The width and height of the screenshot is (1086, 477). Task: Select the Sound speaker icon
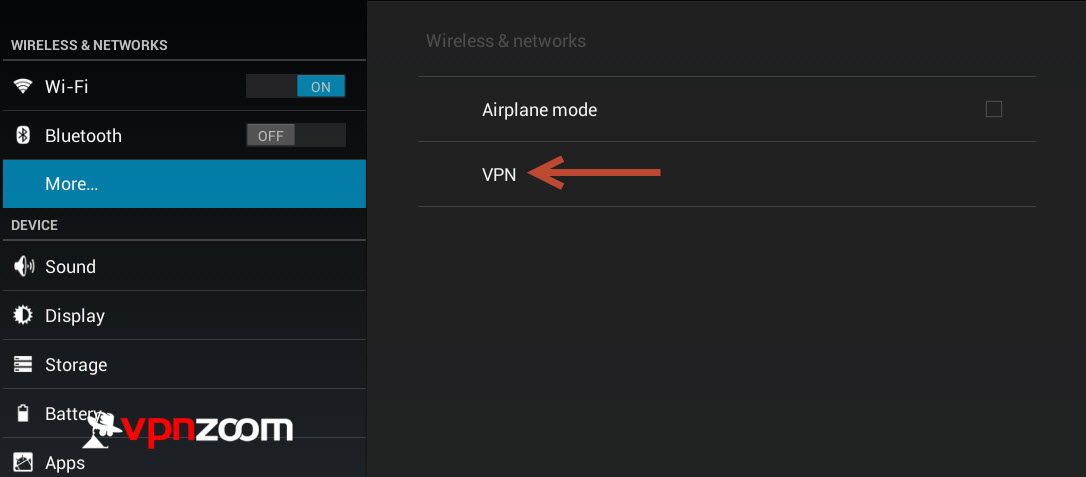[24, 267]
